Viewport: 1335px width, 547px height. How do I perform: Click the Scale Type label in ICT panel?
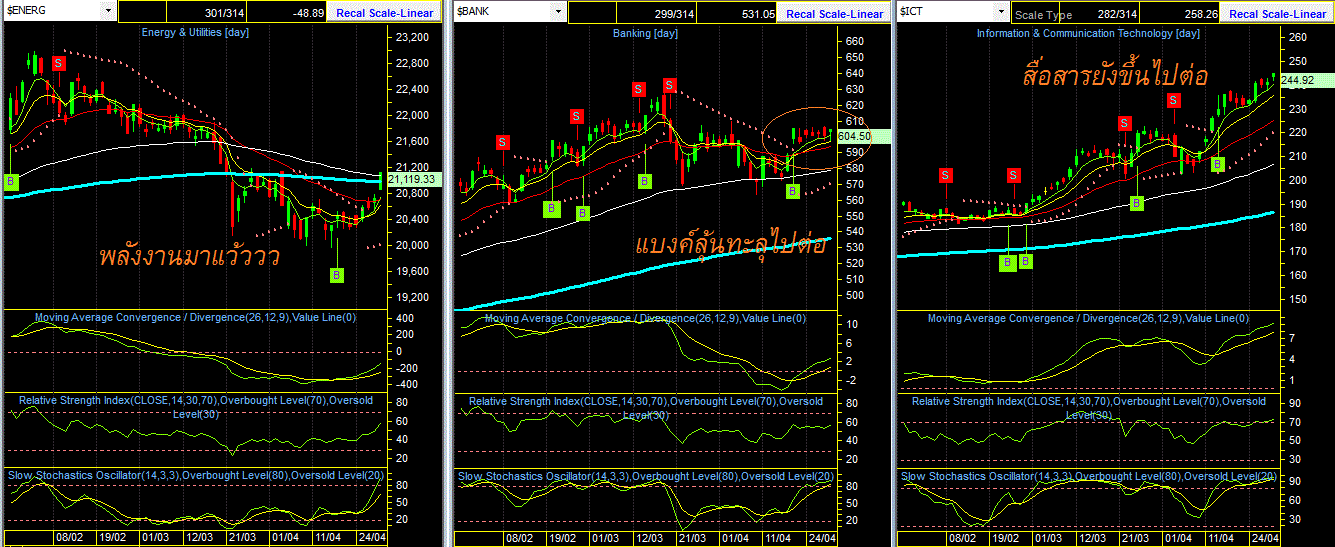1042,15
